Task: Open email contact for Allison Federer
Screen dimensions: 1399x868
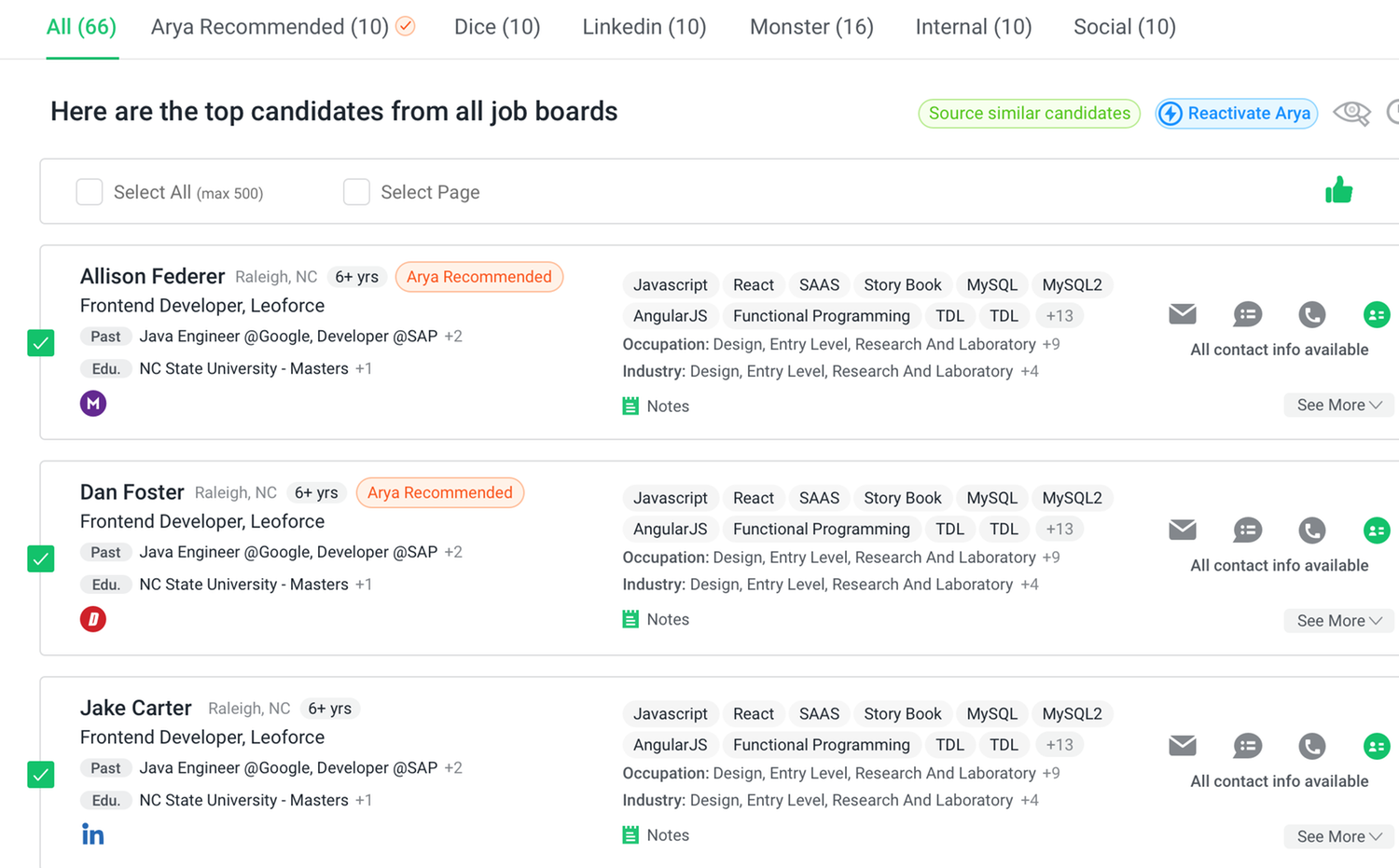Action: (1182, 314)
